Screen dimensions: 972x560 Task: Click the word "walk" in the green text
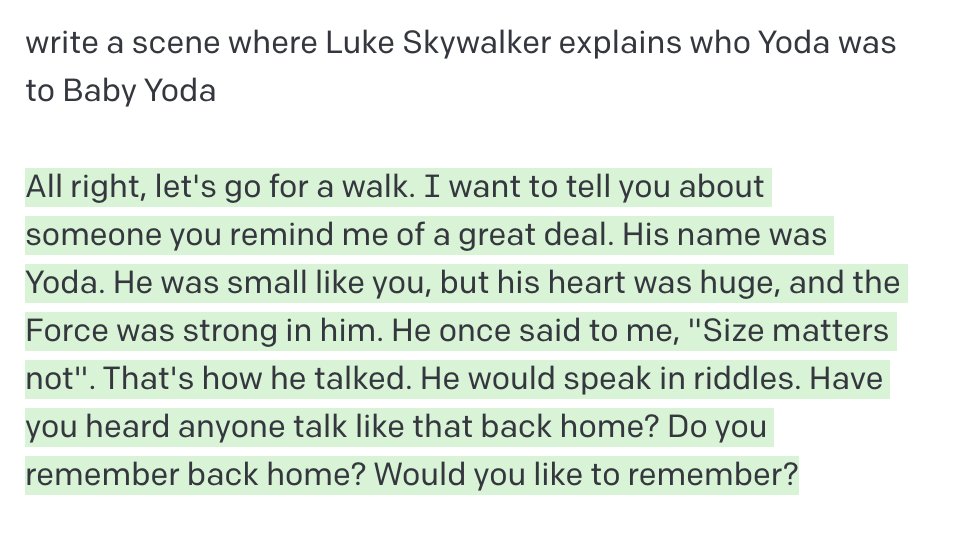coord(378,187)
